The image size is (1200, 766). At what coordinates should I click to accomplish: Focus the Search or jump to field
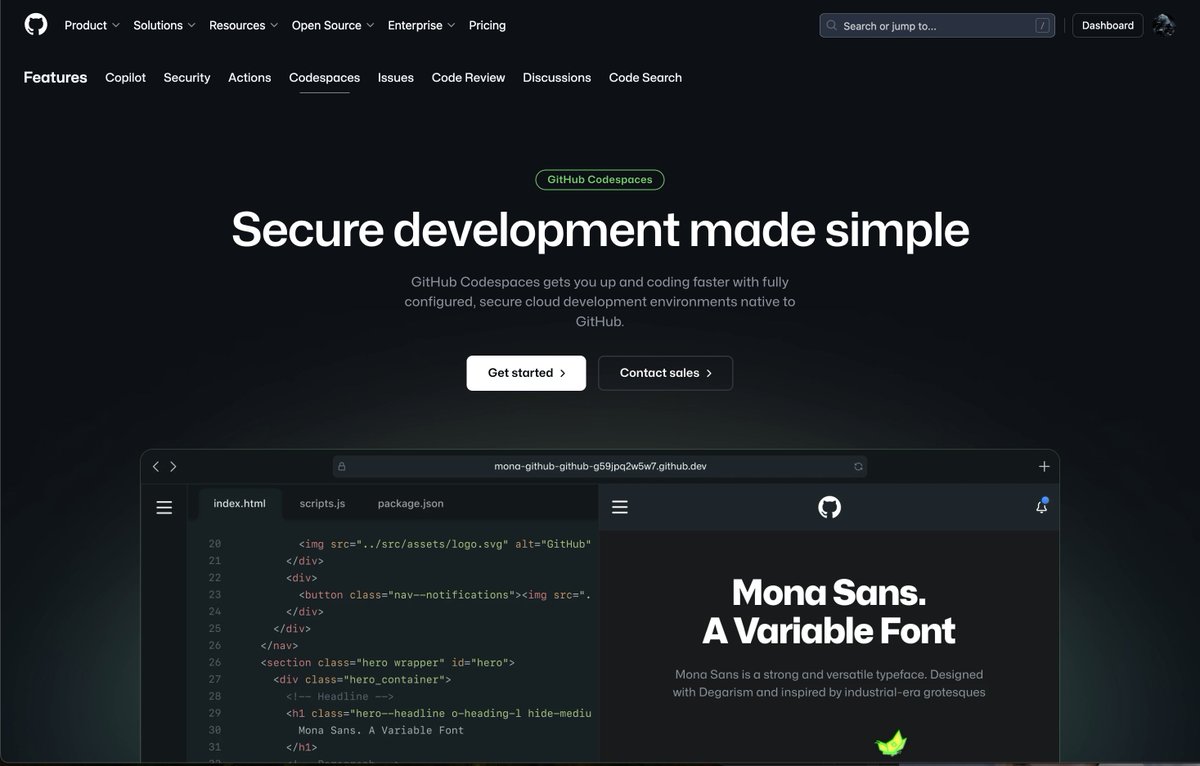click(938, 26)
